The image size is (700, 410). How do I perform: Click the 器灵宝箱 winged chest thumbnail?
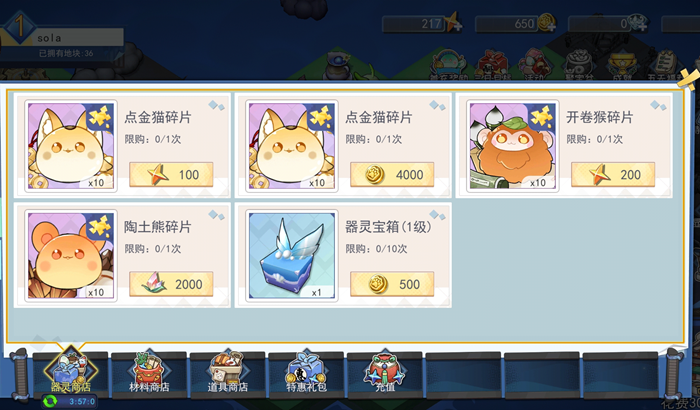[292, 255]
